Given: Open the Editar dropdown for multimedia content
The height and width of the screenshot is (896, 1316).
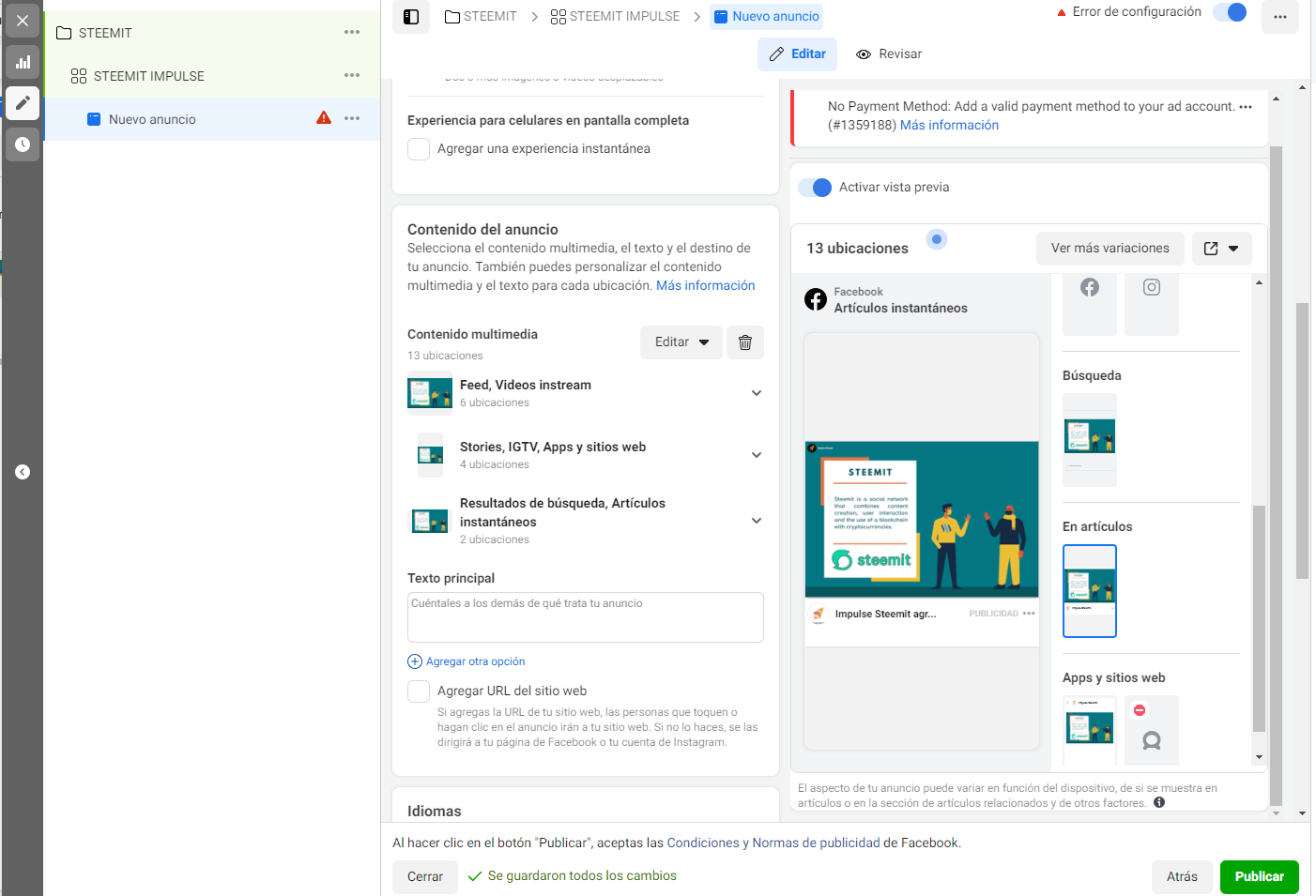Looking at the screenshot, I should click(x=681, y=342).
